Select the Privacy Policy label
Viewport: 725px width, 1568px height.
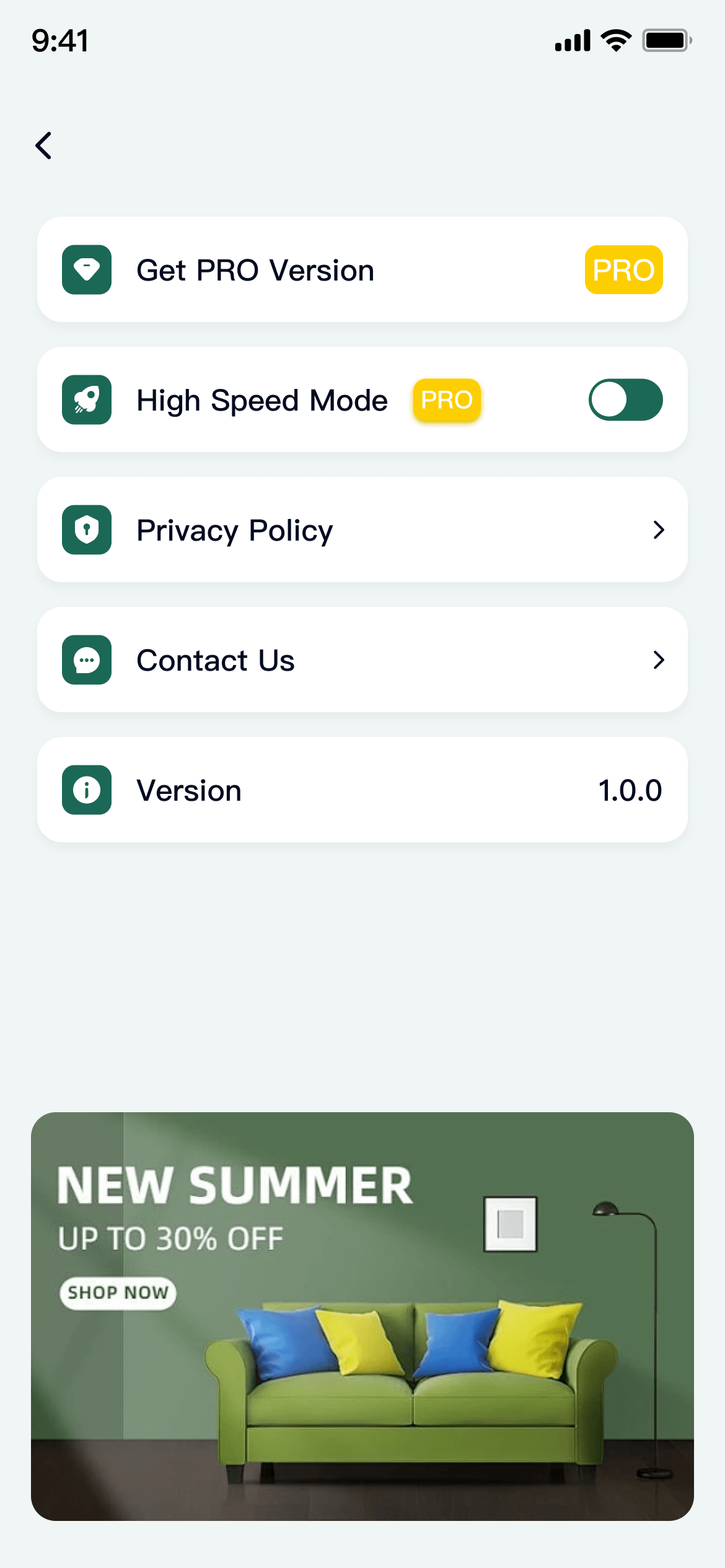(235, 531)
